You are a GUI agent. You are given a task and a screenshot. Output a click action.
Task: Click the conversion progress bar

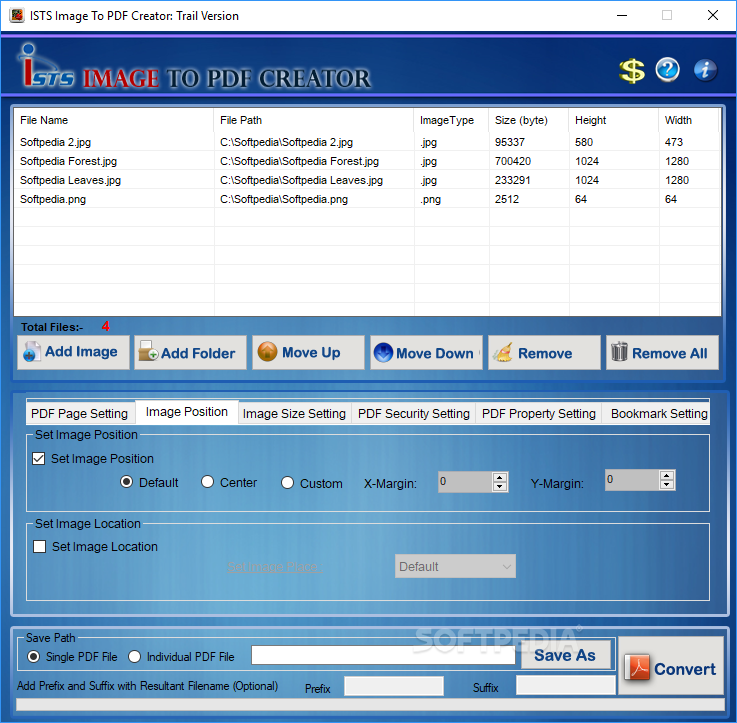370,704
